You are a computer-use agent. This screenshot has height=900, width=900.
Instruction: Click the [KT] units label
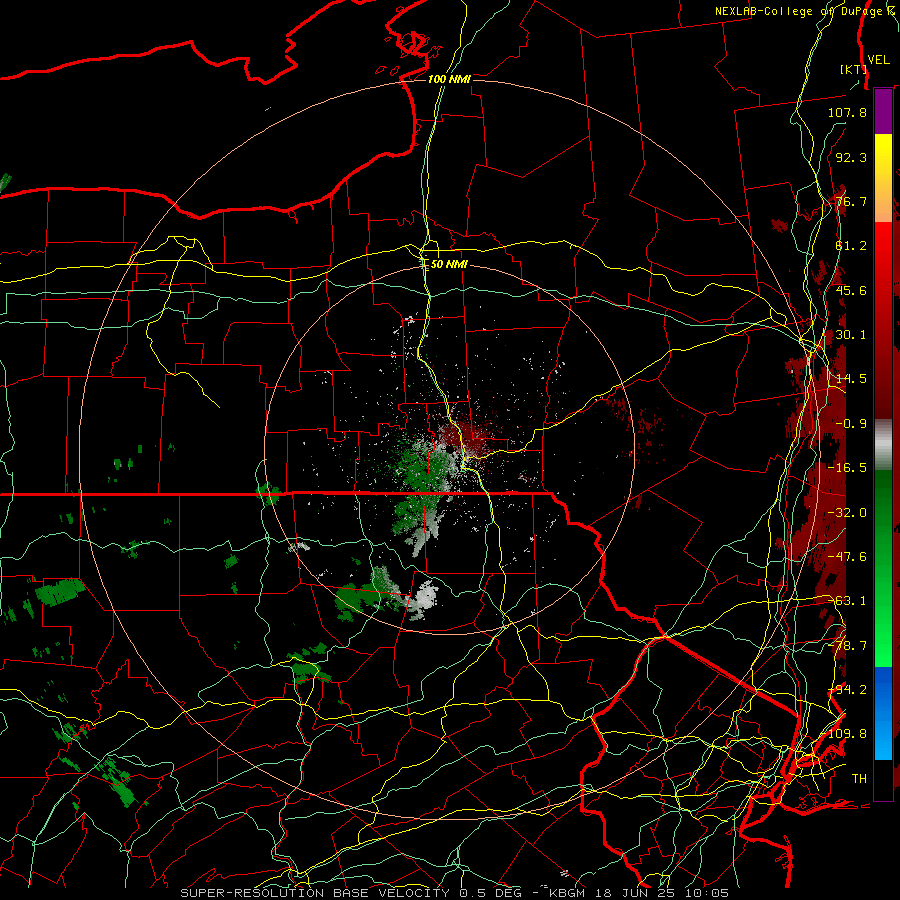[x=853, y=69]
